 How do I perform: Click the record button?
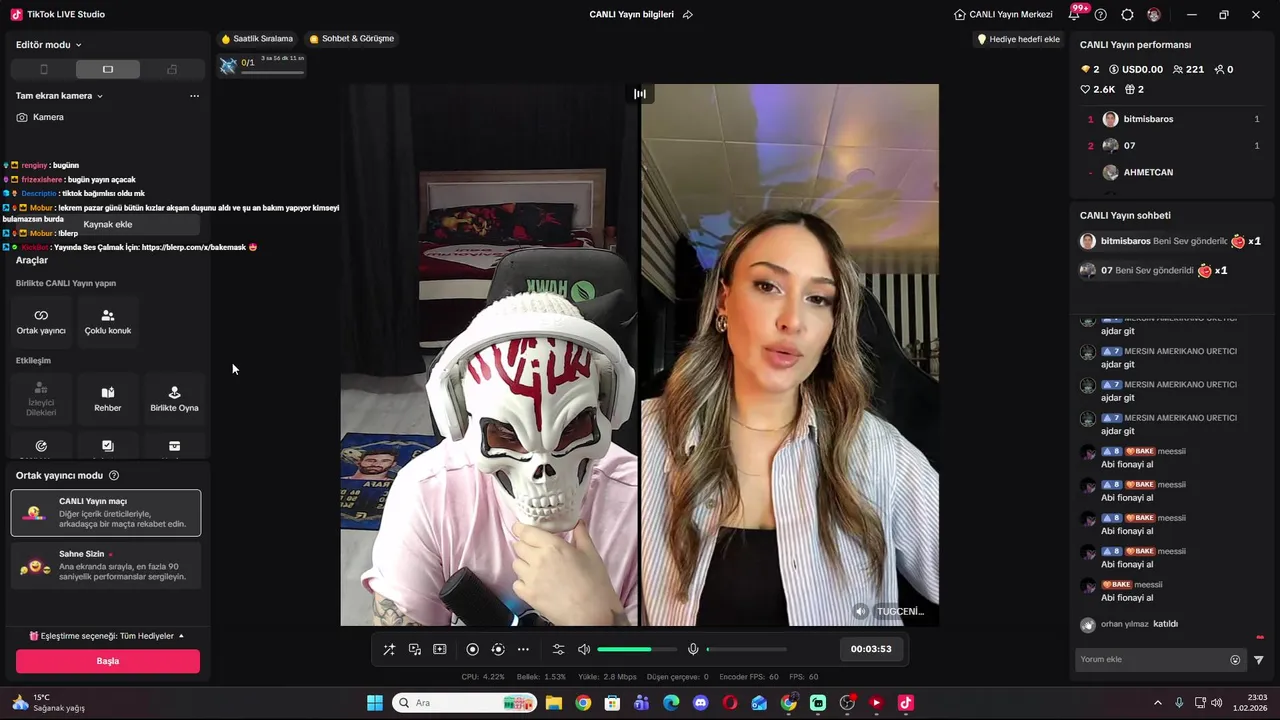[x=473, y=649]
